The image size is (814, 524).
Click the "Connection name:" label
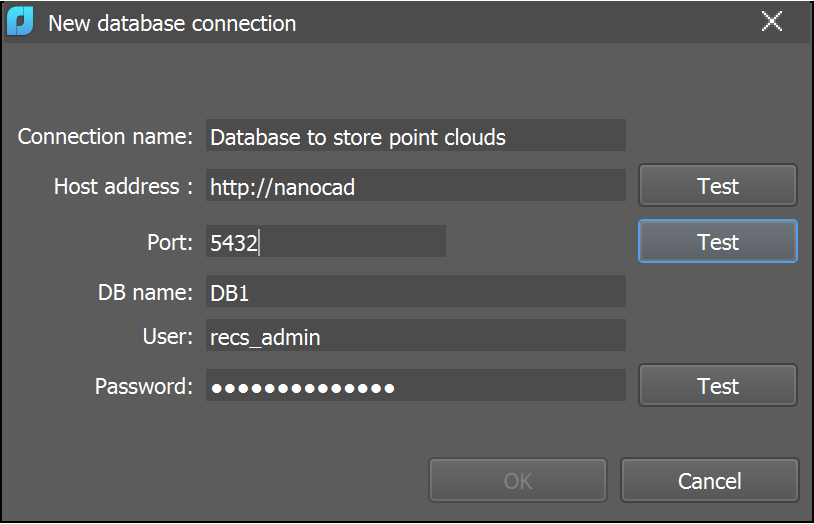pyautogui.click(x=105, y=137)
